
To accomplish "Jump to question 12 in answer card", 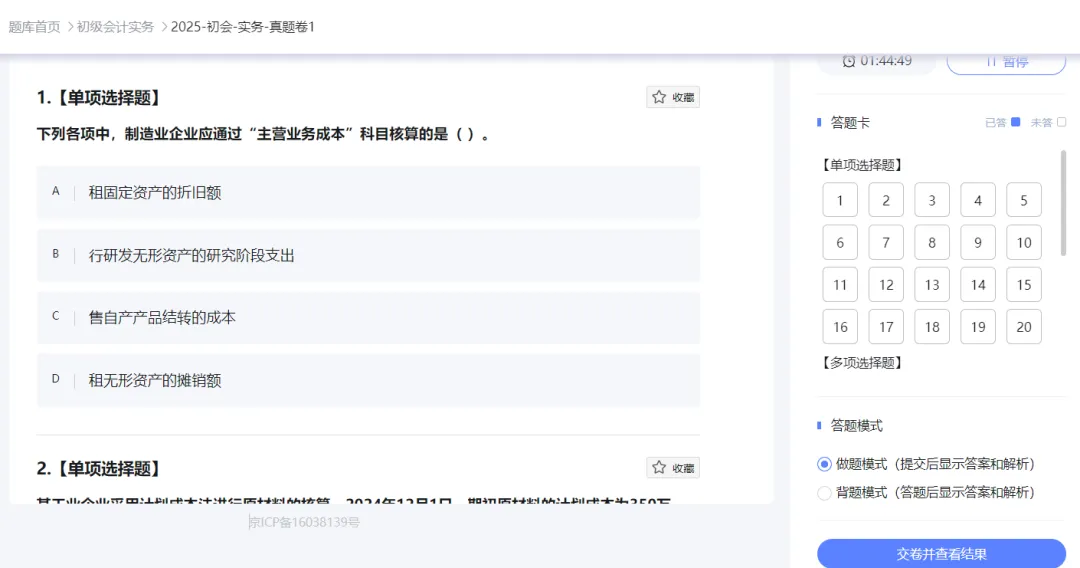I will 886,284.
